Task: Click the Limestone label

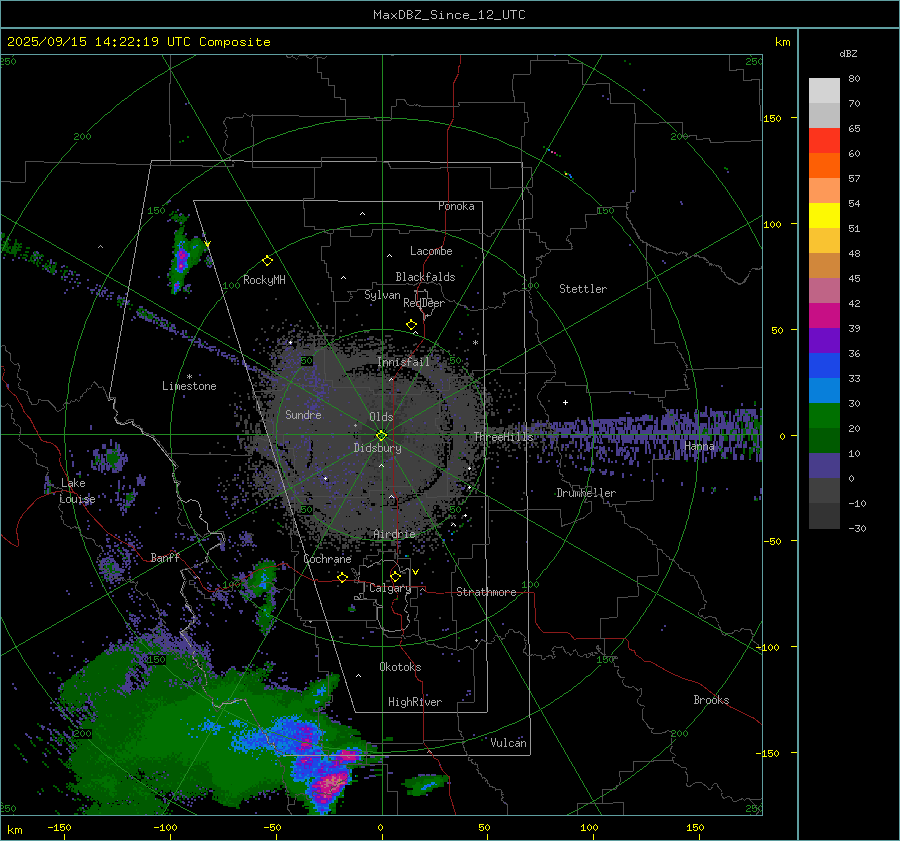Action: click(x=189, y=386)
